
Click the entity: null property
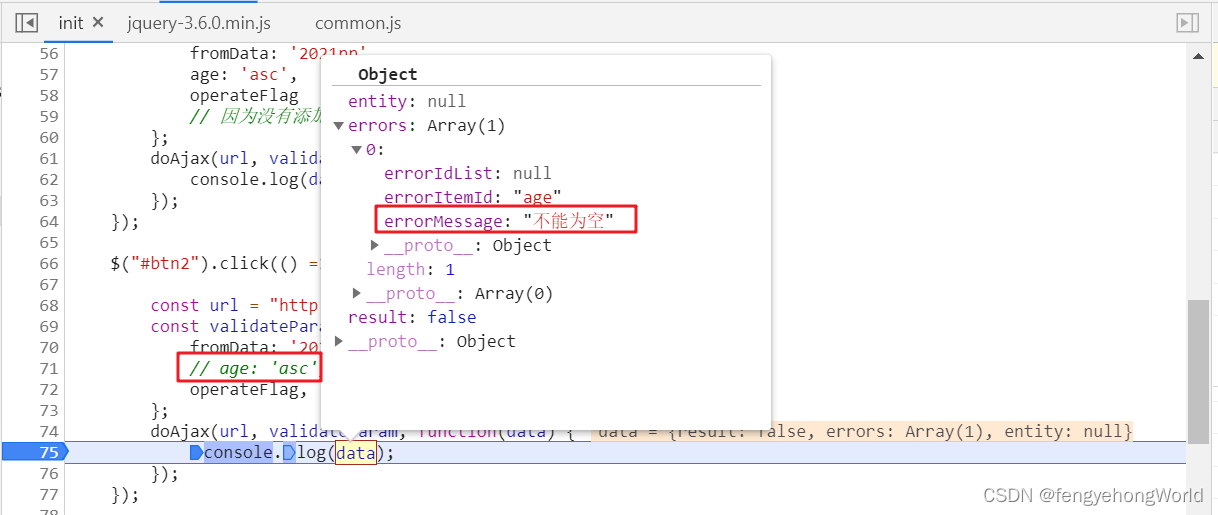(x=407, y=101)
